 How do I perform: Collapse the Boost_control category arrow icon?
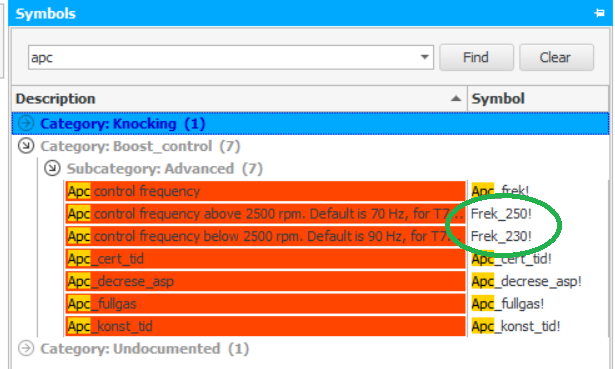(x=26, y=146)
